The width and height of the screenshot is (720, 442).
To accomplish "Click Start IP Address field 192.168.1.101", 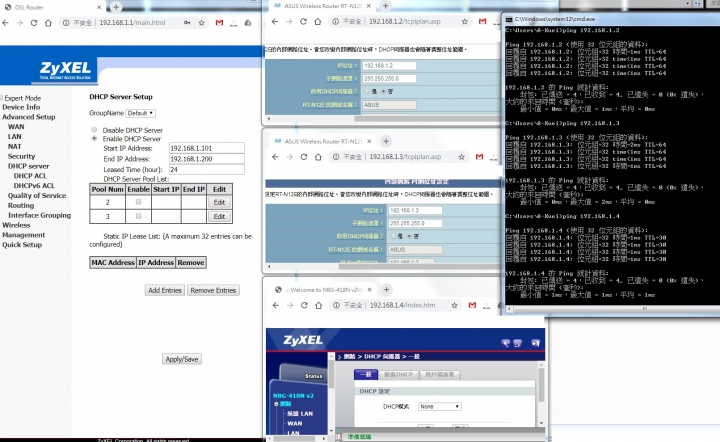I will 207,148.
